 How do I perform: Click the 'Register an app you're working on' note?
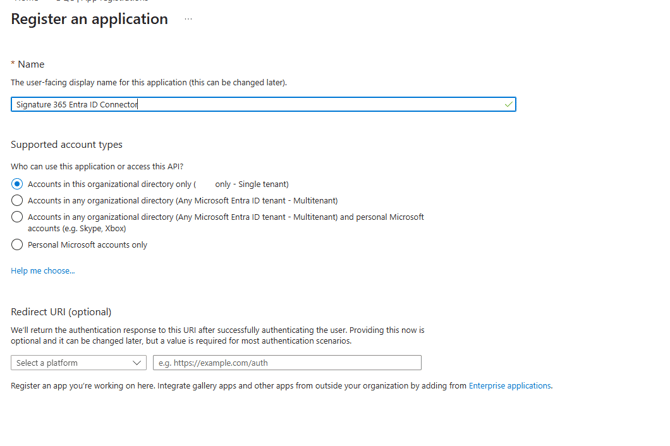[238, 386]
